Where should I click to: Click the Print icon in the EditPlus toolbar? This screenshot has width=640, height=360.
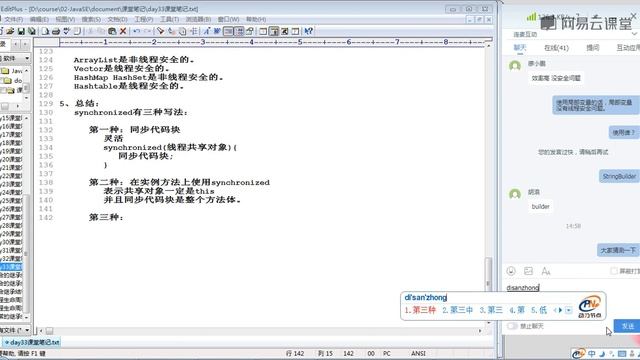coord(56,31)
